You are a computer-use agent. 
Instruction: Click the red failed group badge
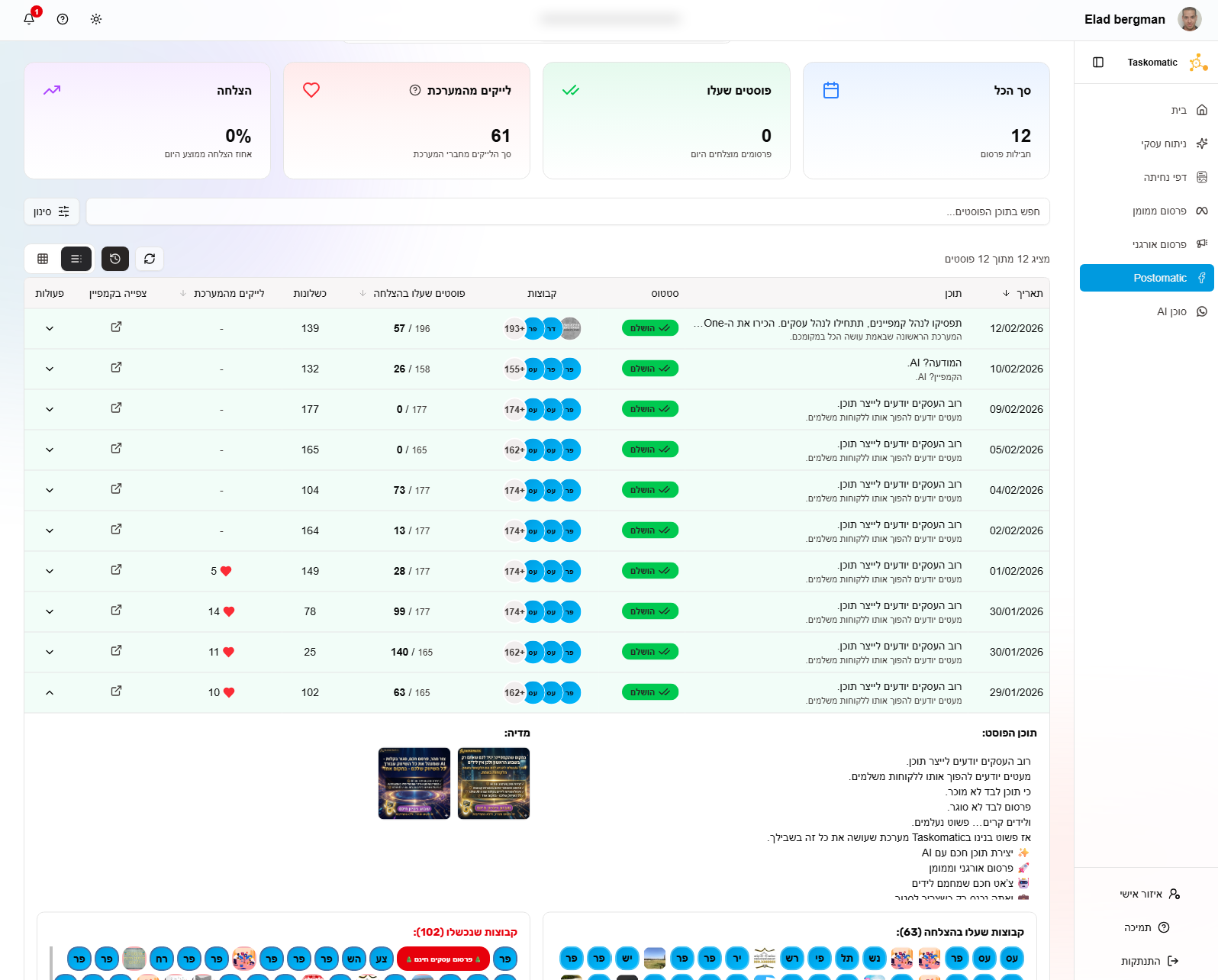[x=443, y=959]
